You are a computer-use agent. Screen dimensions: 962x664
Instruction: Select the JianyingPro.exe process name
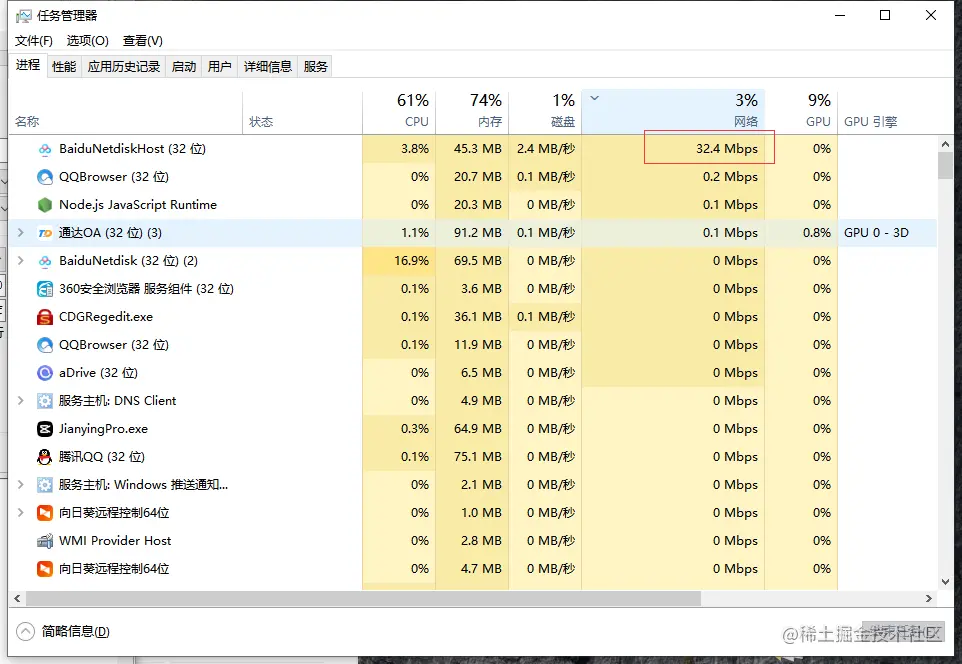pyautogui.click(x=103, y=429)
